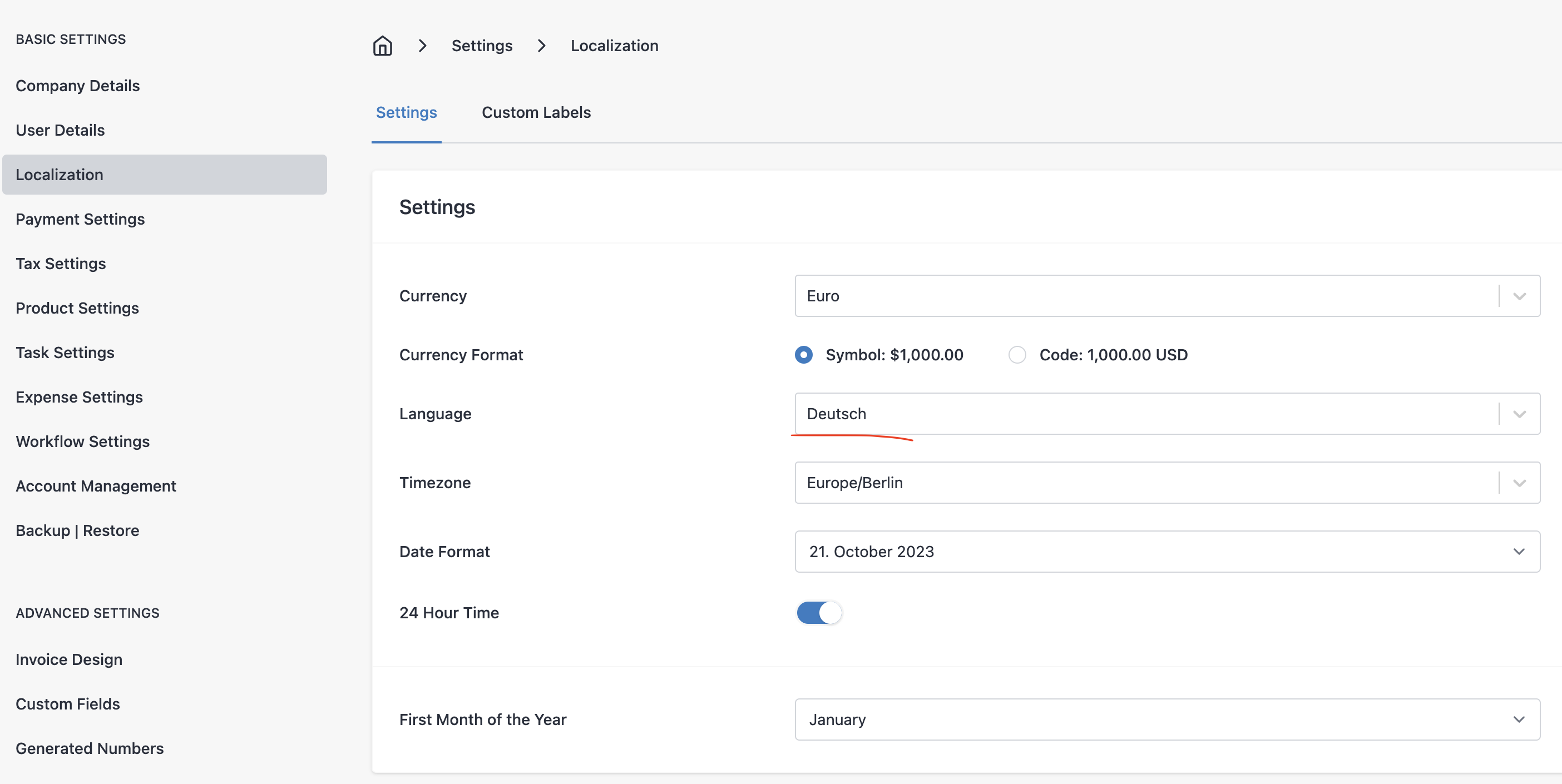Viewport: 1562px width, 784px height.
Task: Go to the home dashboard icon
Action: (x=383, y=46)
